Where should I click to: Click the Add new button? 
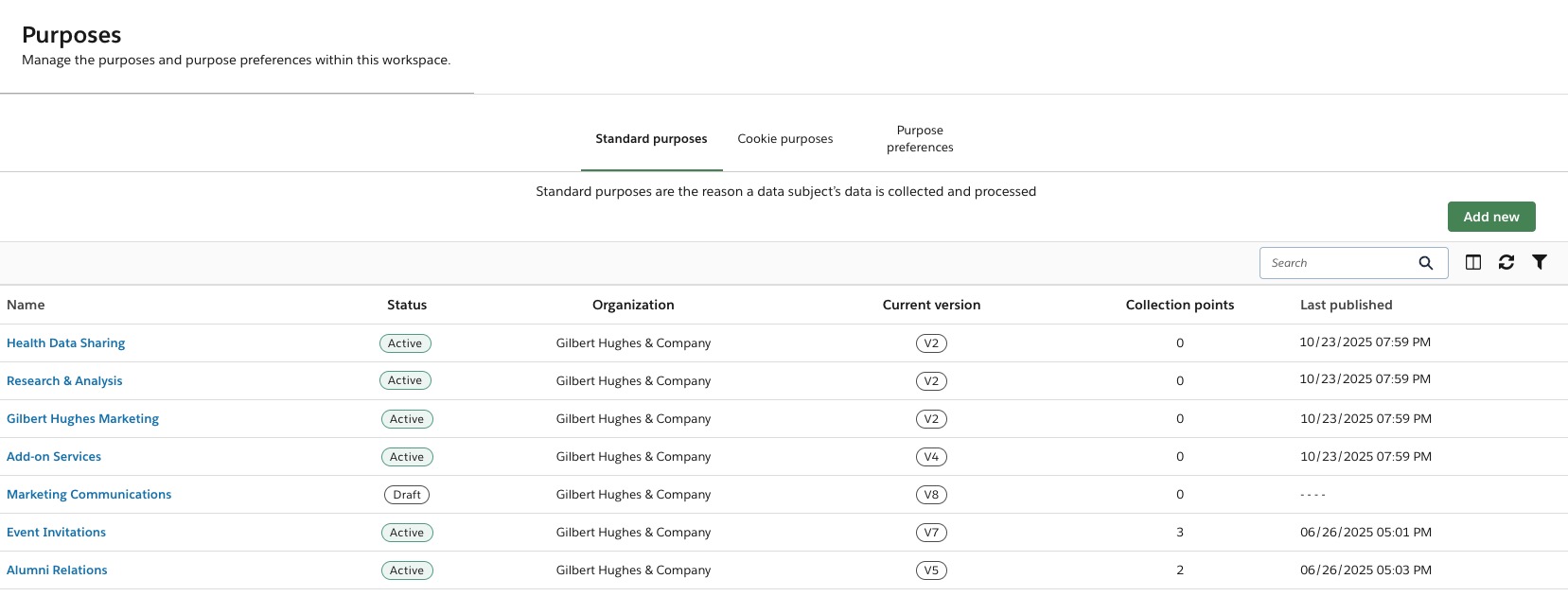point(1490,217)
